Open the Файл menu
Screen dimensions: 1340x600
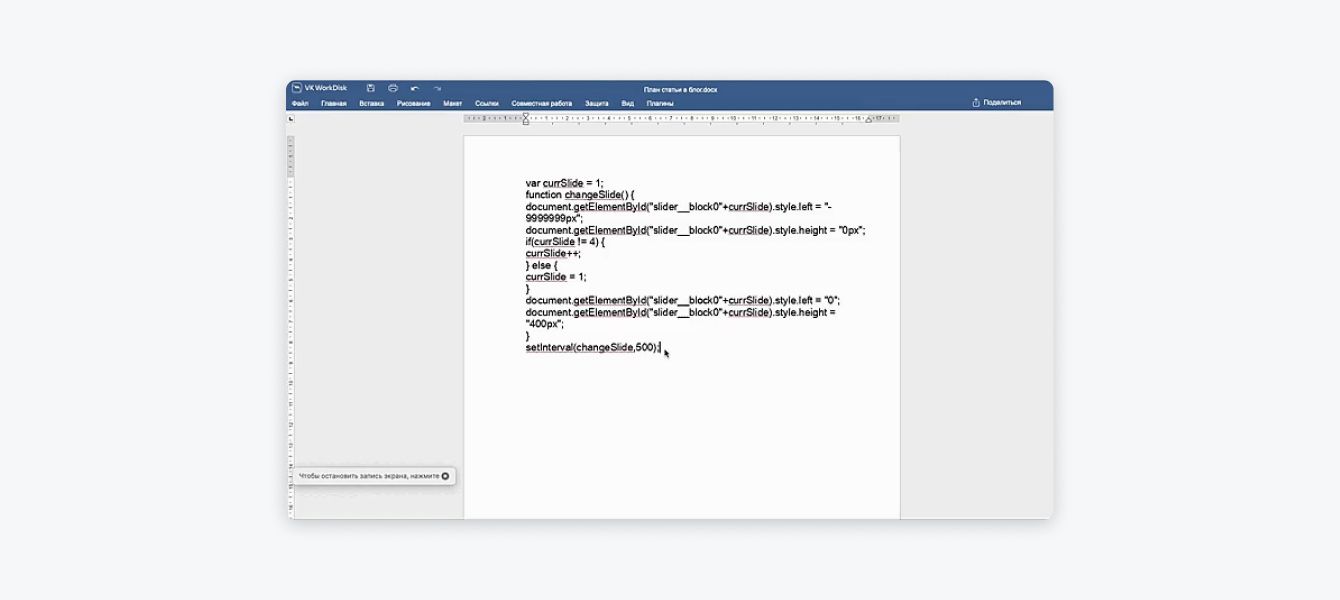click(300, 103)
